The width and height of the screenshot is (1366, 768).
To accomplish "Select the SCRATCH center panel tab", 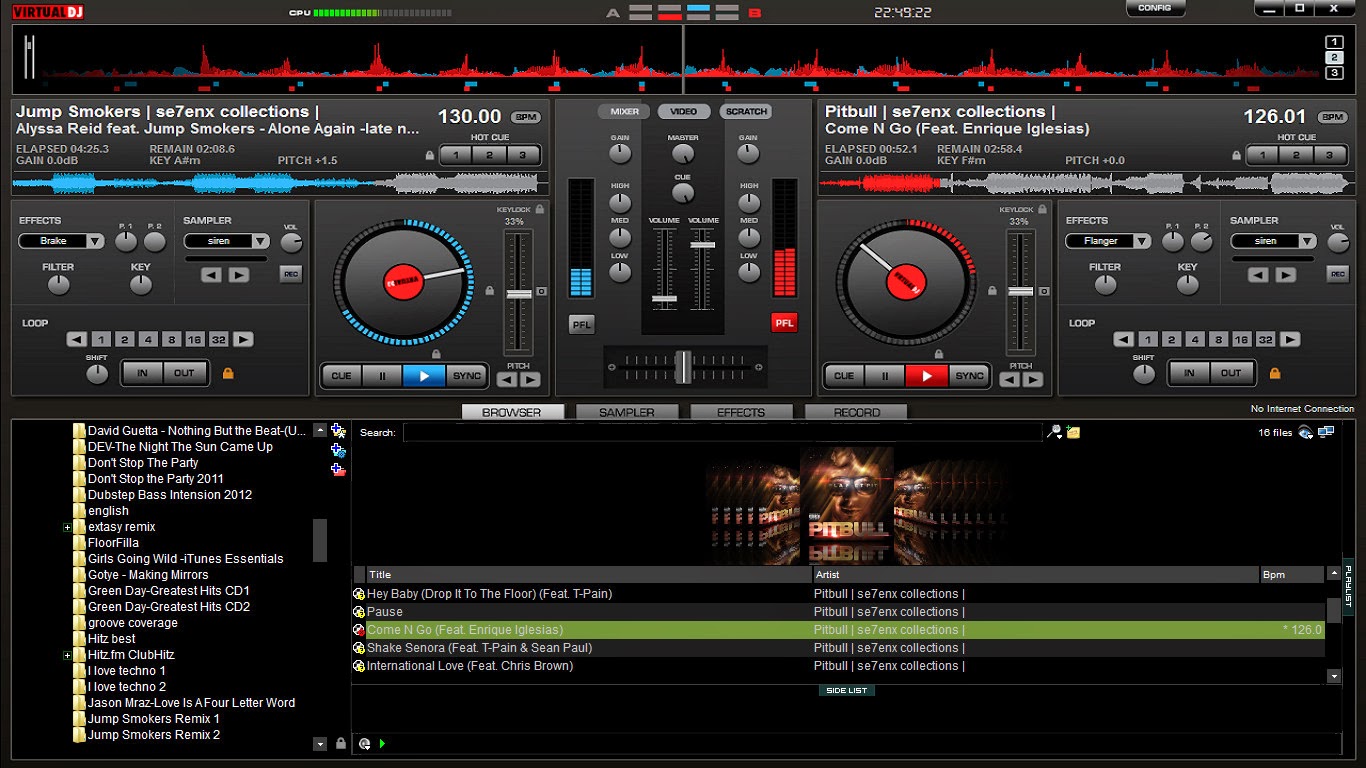I will [x=746, y=112].
